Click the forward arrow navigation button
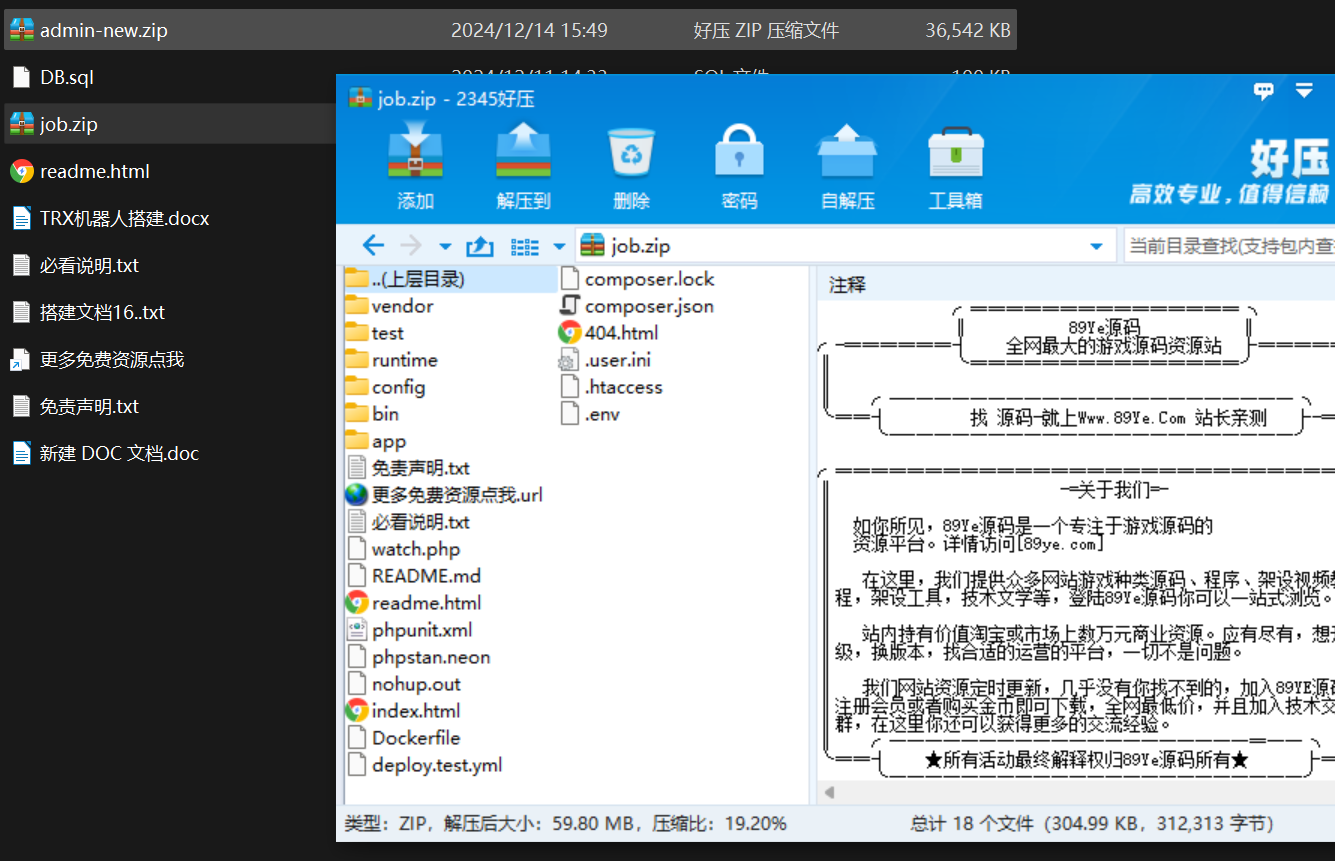 point(410,245)
